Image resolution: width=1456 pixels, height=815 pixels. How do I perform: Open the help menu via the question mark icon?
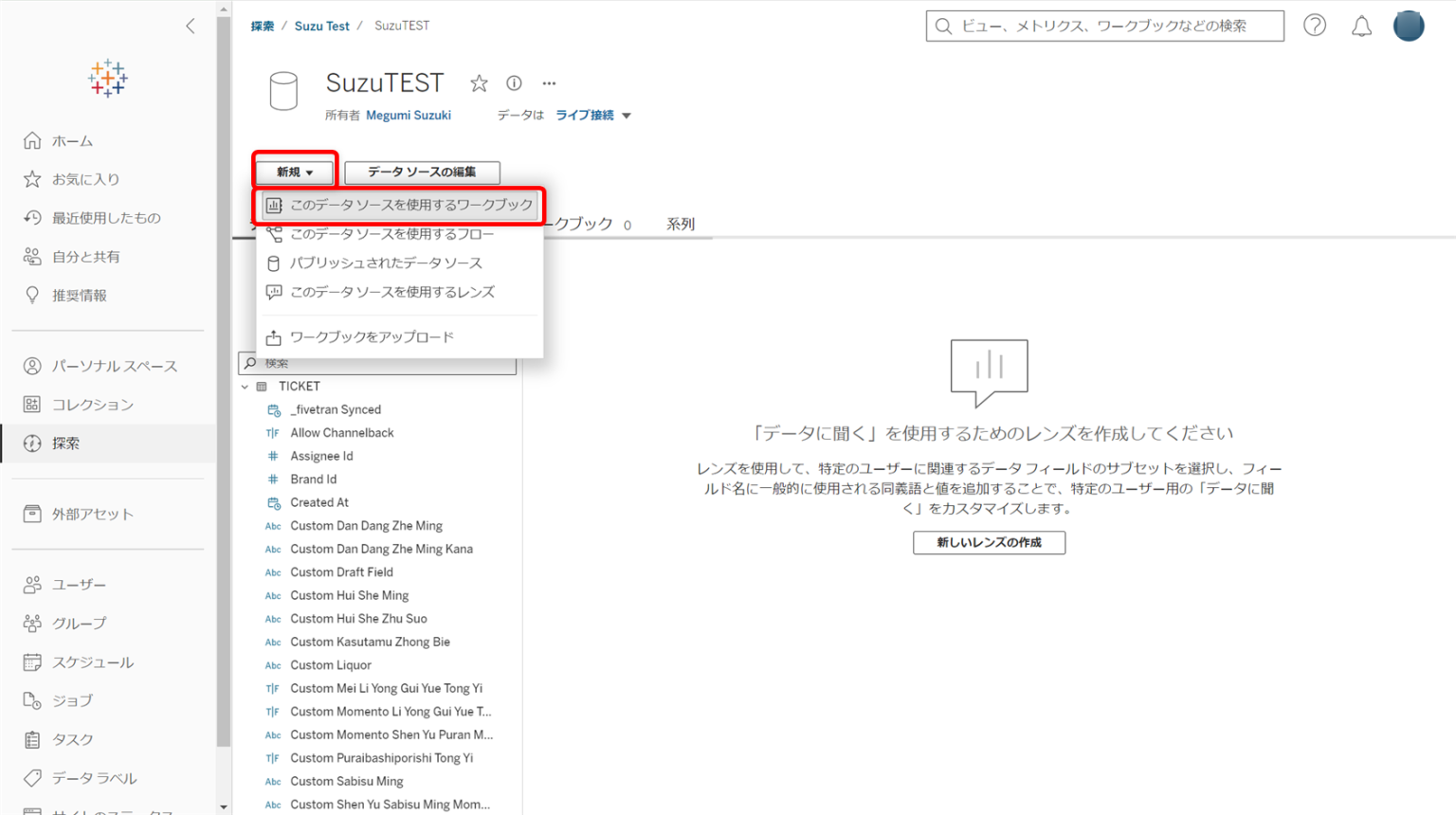(x=1315, y=26)
